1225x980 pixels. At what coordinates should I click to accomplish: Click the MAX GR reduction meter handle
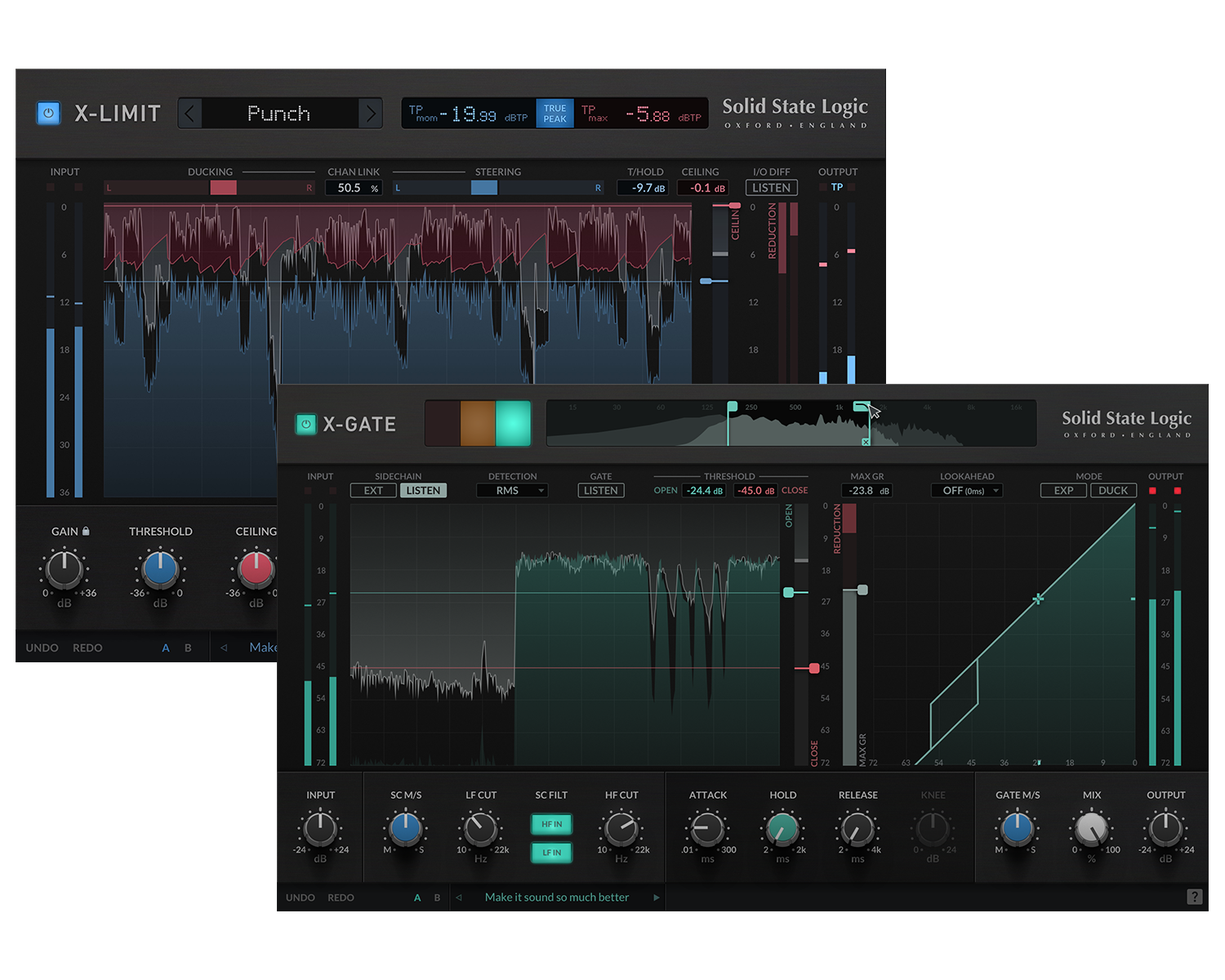pyautogui.click(x=862, y=590)
